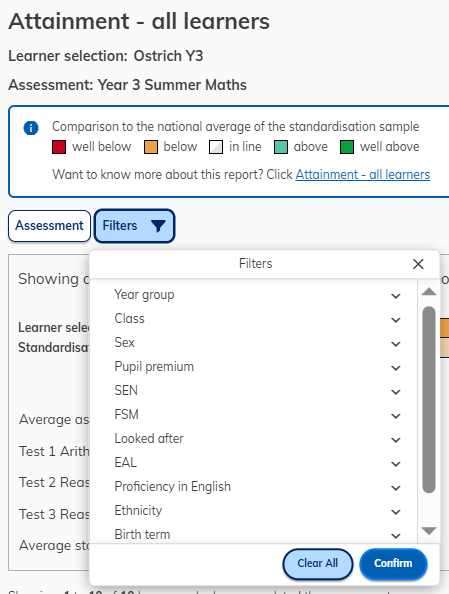Expand the Pupil premium filter chevron
Image resolution: width=449 pixels, height=594 pixels.
click(396, 368)
